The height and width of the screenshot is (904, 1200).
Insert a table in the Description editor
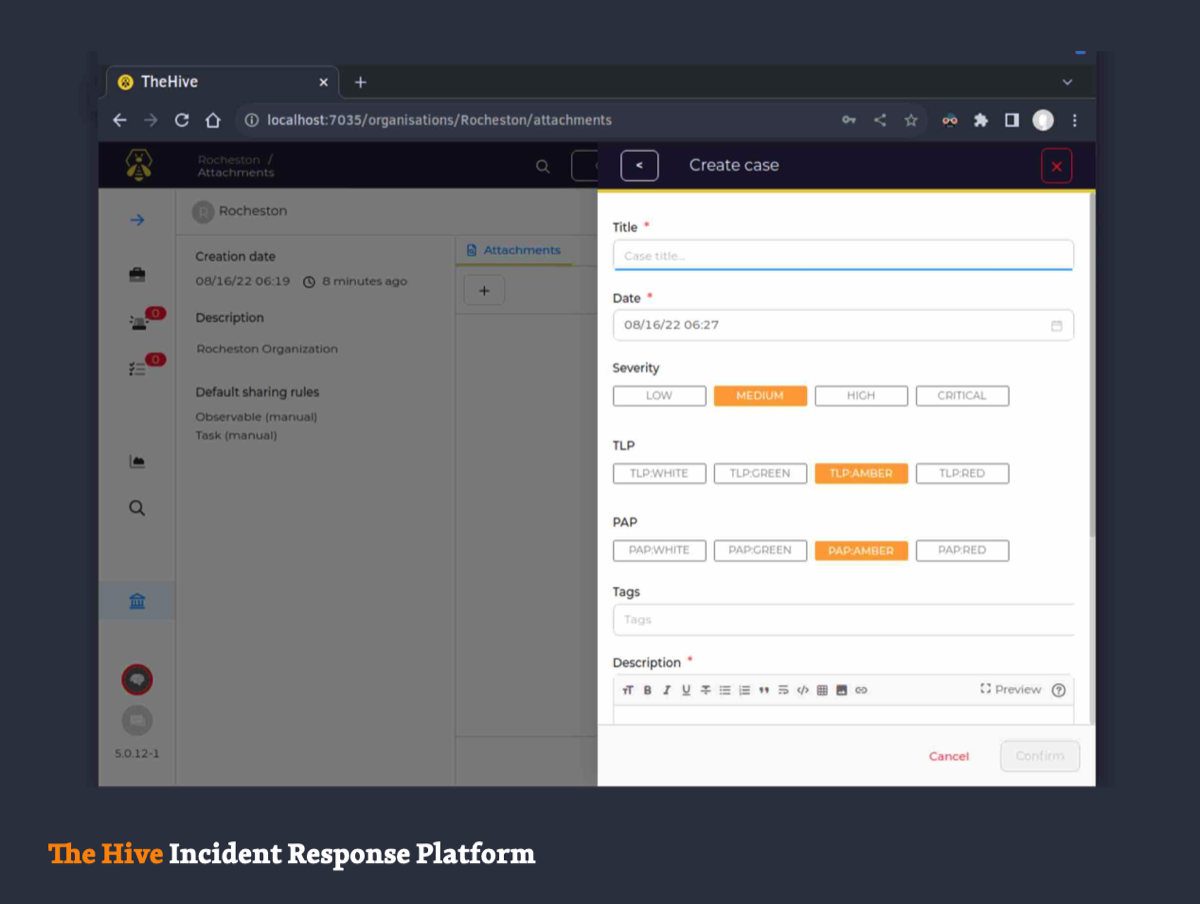[x=822, y=690]
